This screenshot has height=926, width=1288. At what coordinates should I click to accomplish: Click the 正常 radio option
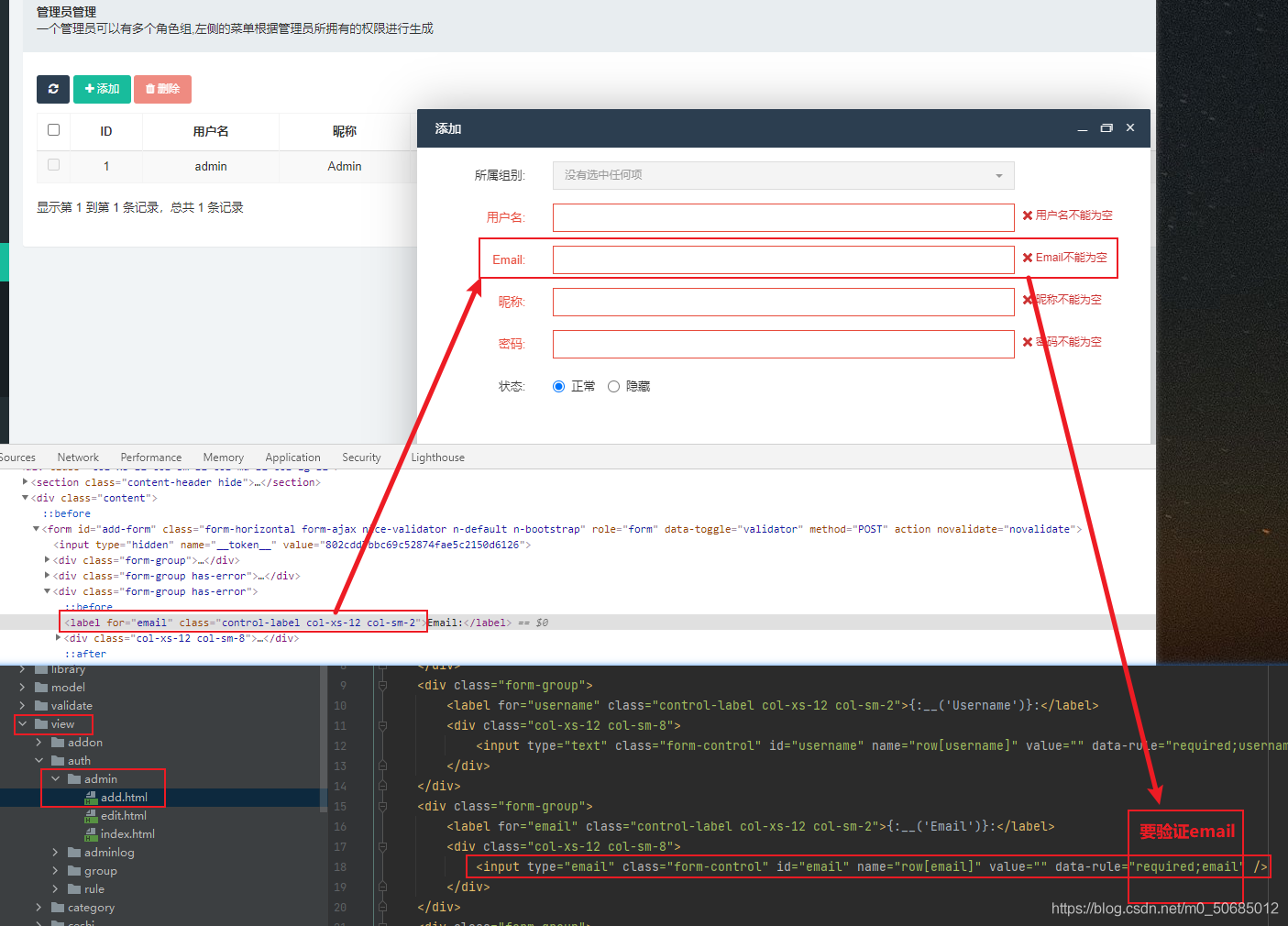pos(558,385)
